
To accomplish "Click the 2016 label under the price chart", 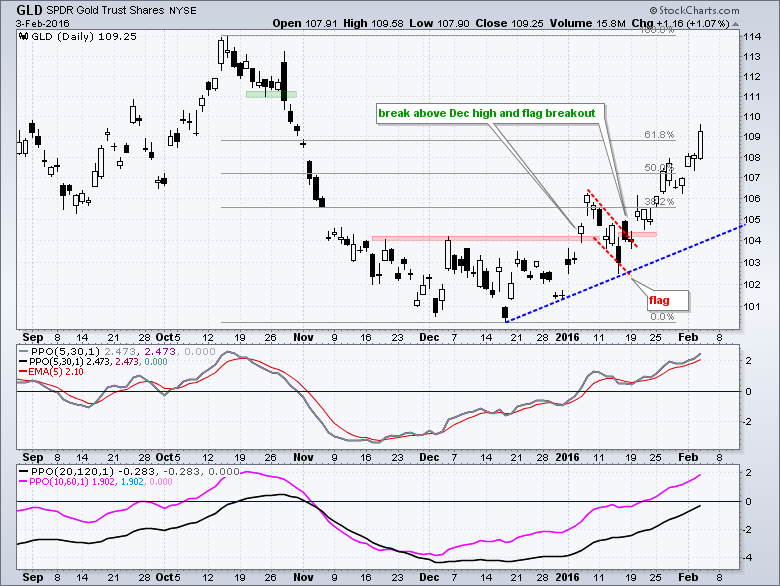I will tap(567, 337).
